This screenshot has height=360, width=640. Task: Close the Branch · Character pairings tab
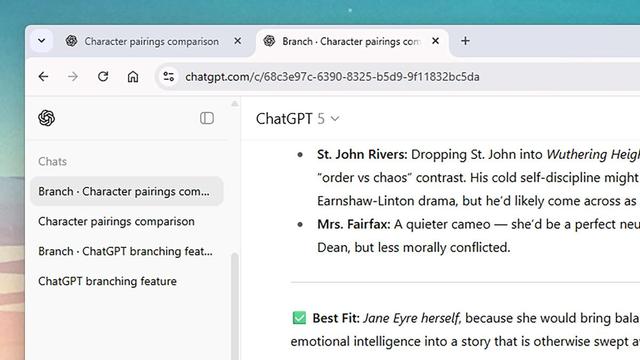436,41
